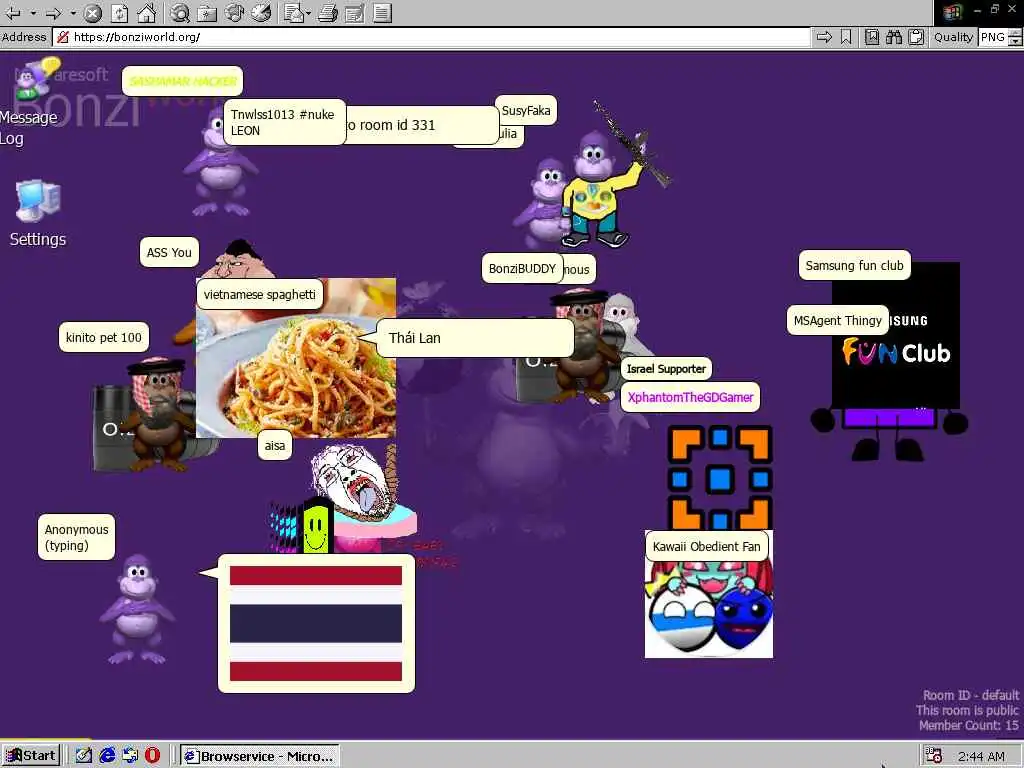Open the History toolbar icon

(x=261, y=12)
